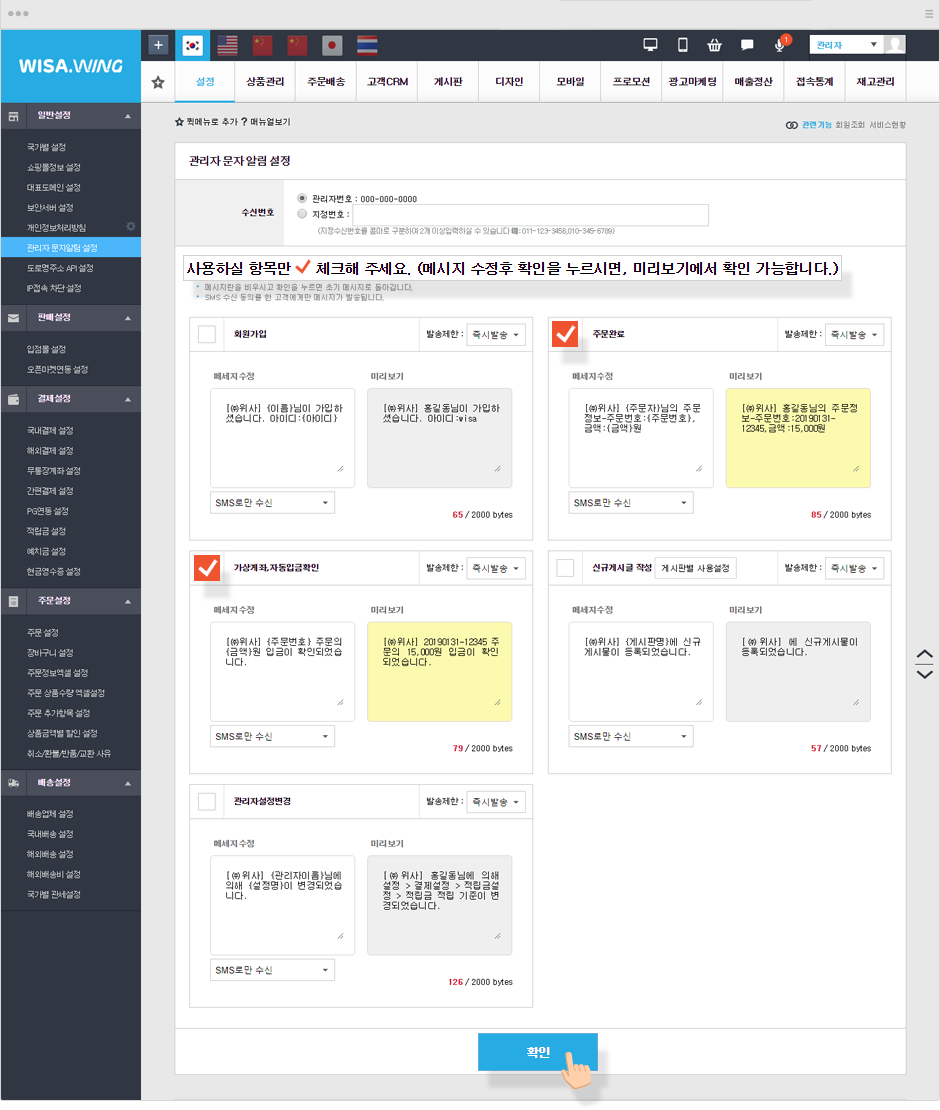Open the chat speech bubble icon
This screenshot has height=1110, width=940.
pos(747,45)
